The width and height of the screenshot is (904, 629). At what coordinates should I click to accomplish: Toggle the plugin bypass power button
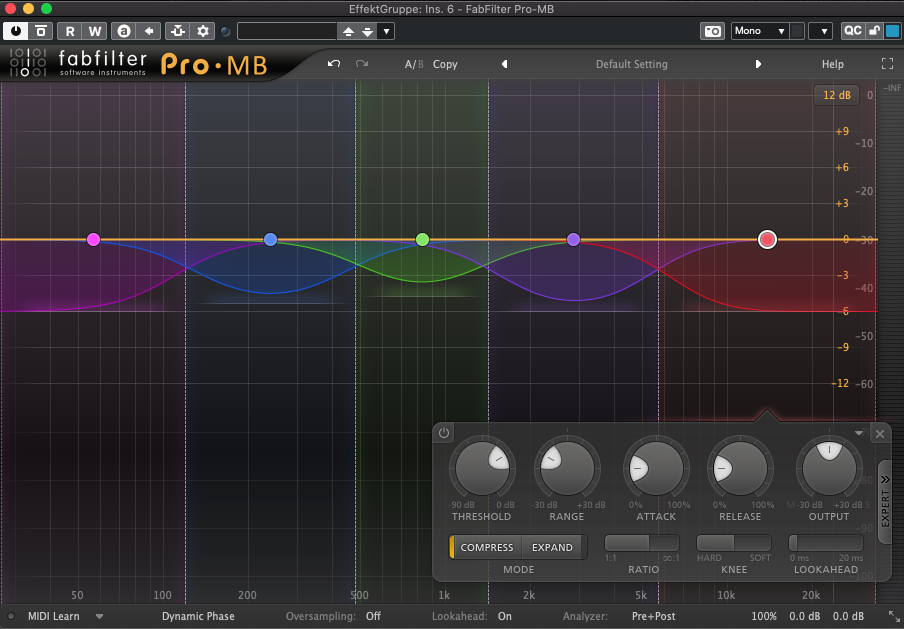point(16,31)
